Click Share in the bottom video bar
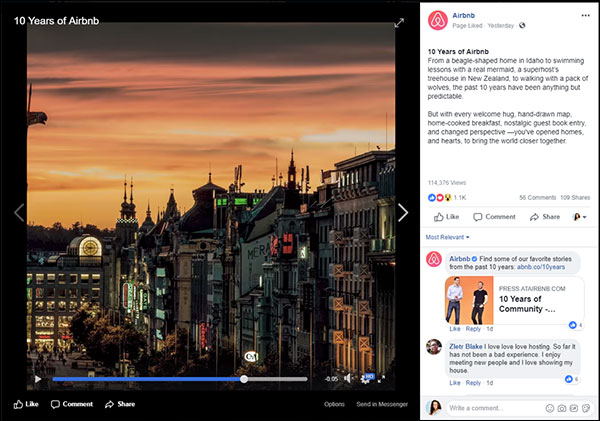600x421 pixels. [x=120, y=404]
